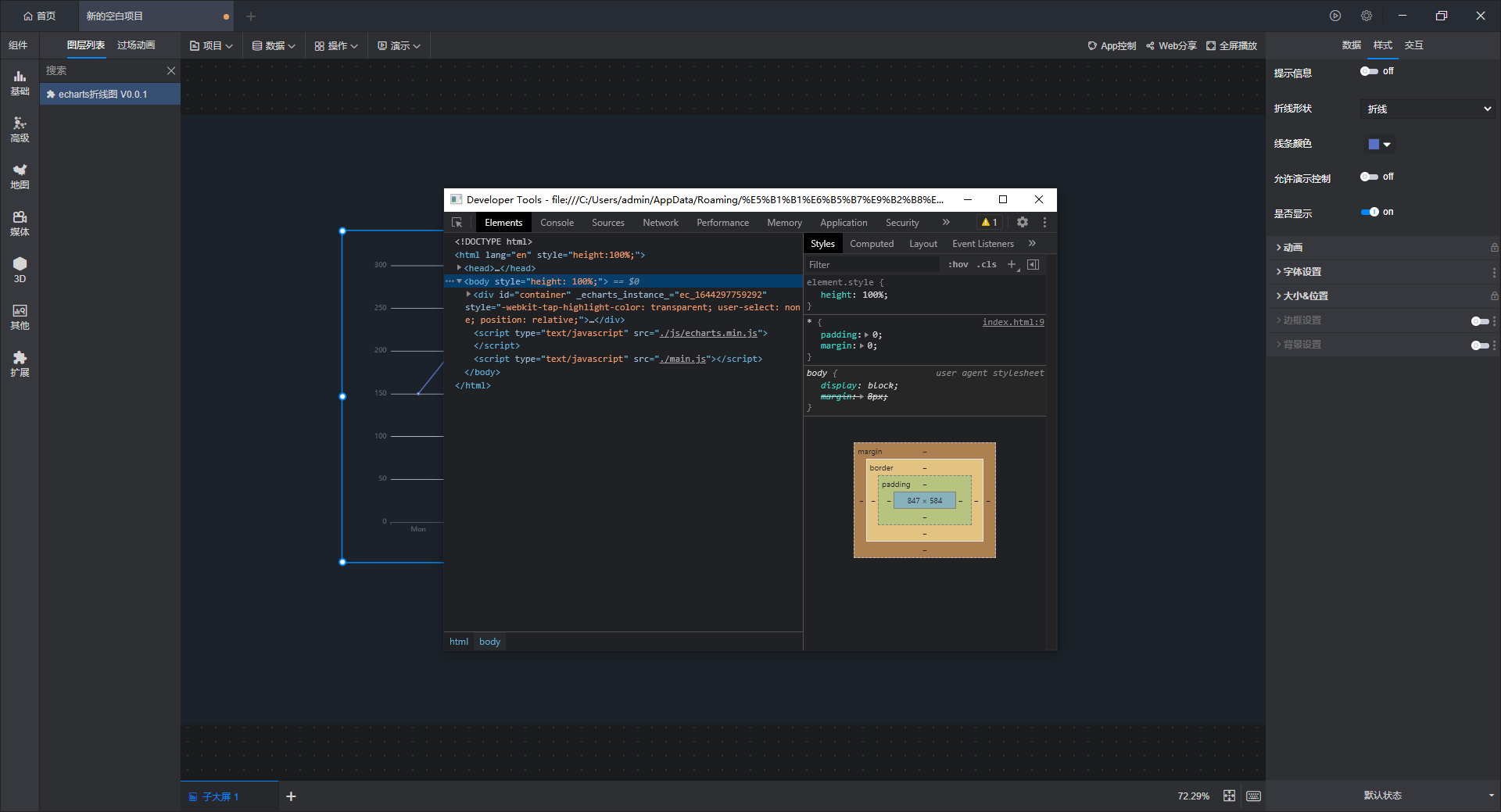Open the 3D component category
This screenshot has height=812, width=1501.
[x=20, y=270]
